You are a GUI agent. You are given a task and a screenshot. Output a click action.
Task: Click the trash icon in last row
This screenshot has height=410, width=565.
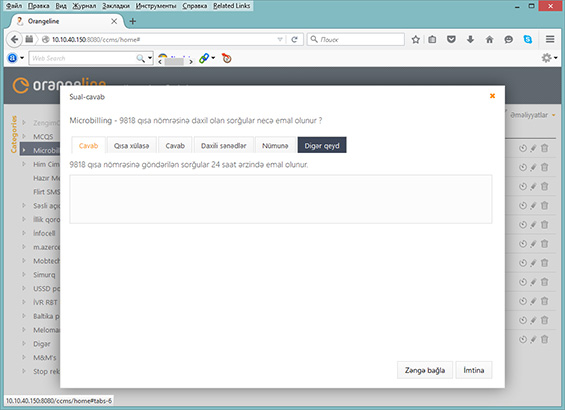(x=544, y=339)
